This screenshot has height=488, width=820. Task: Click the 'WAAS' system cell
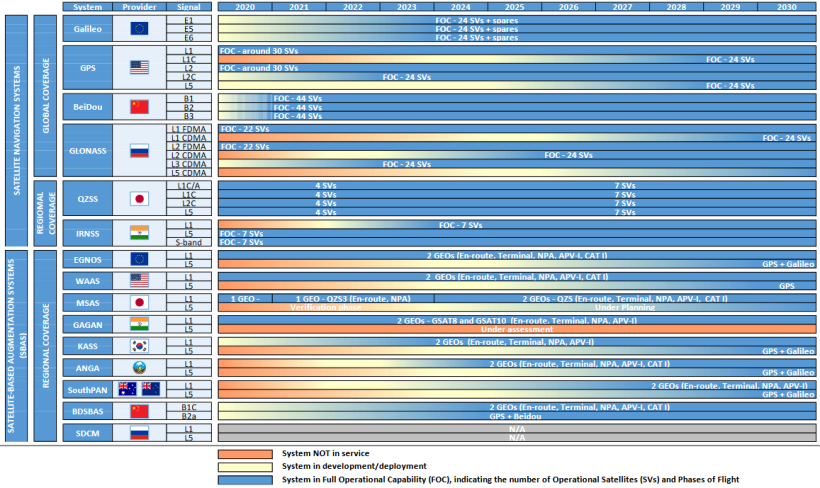click(x=87, y=281)
